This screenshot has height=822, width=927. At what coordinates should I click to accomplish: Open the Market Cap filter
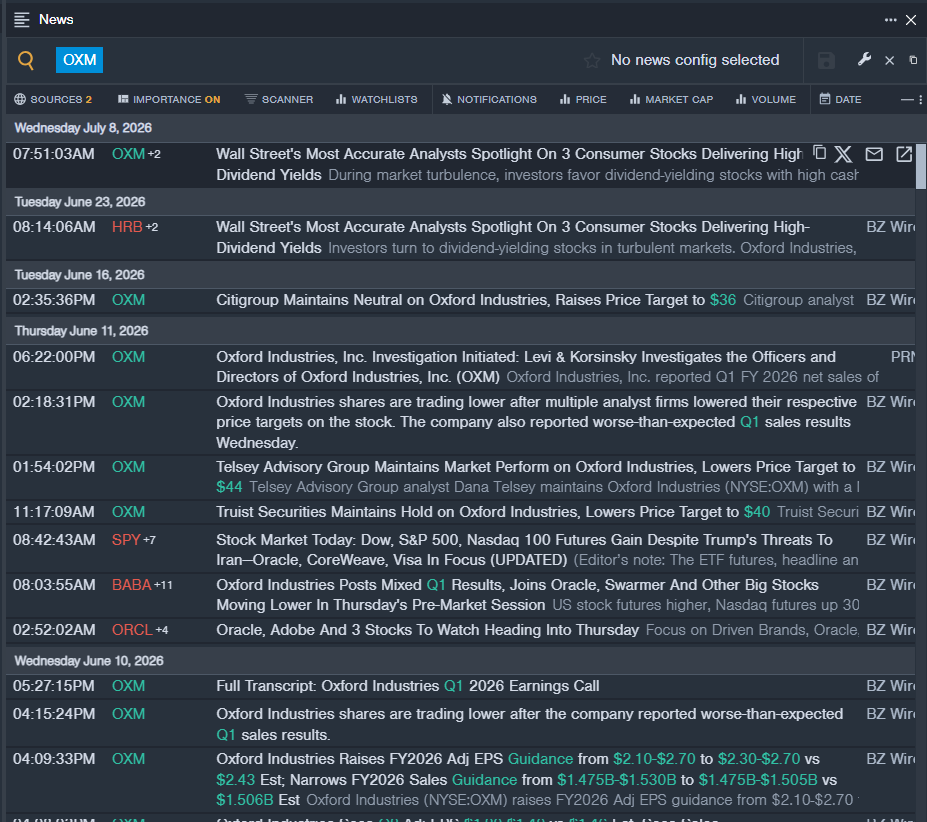(671, 99)
